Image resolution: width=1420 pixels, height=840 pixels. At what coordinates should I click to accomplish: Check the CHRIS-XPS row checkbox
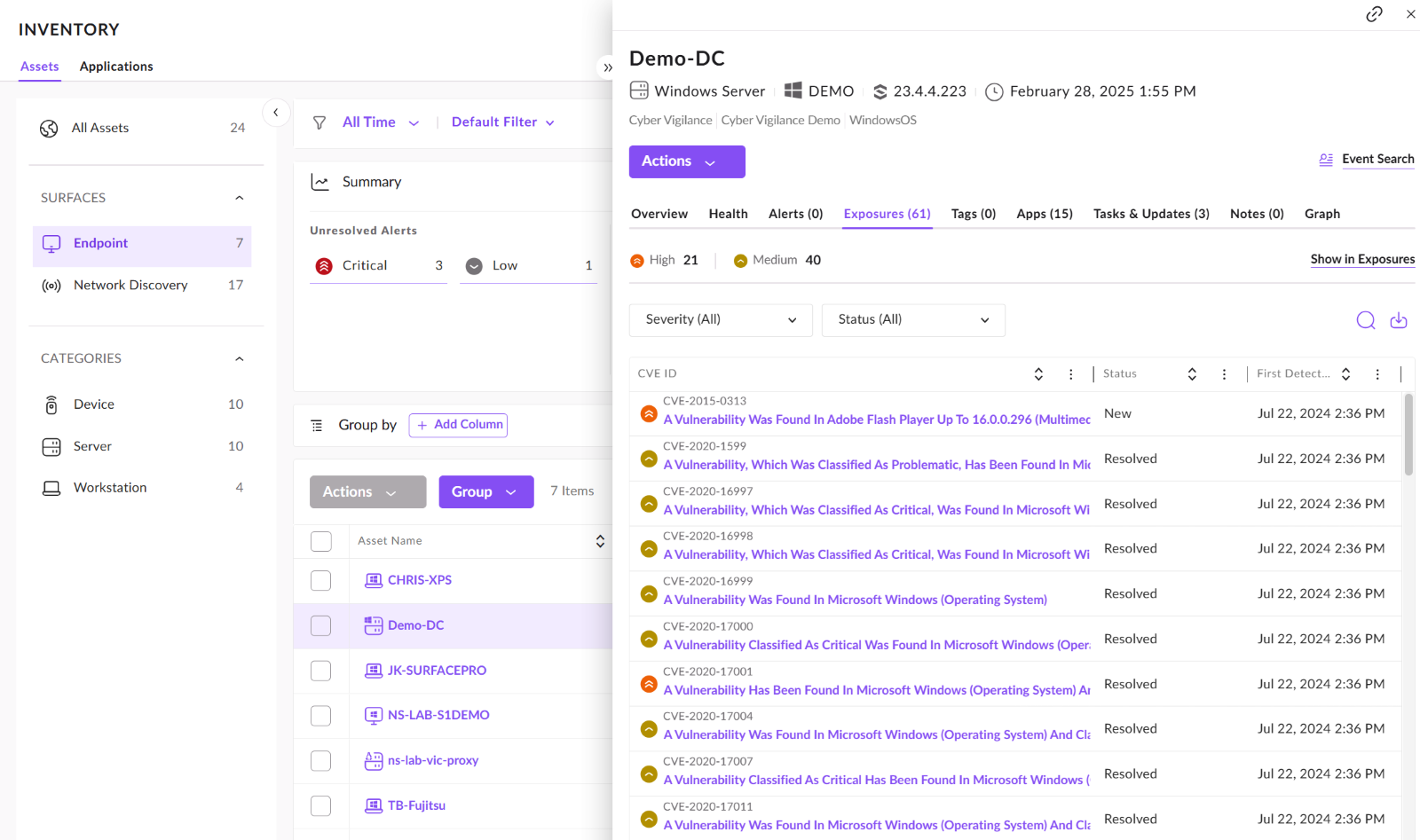click(x=321, y=581)
